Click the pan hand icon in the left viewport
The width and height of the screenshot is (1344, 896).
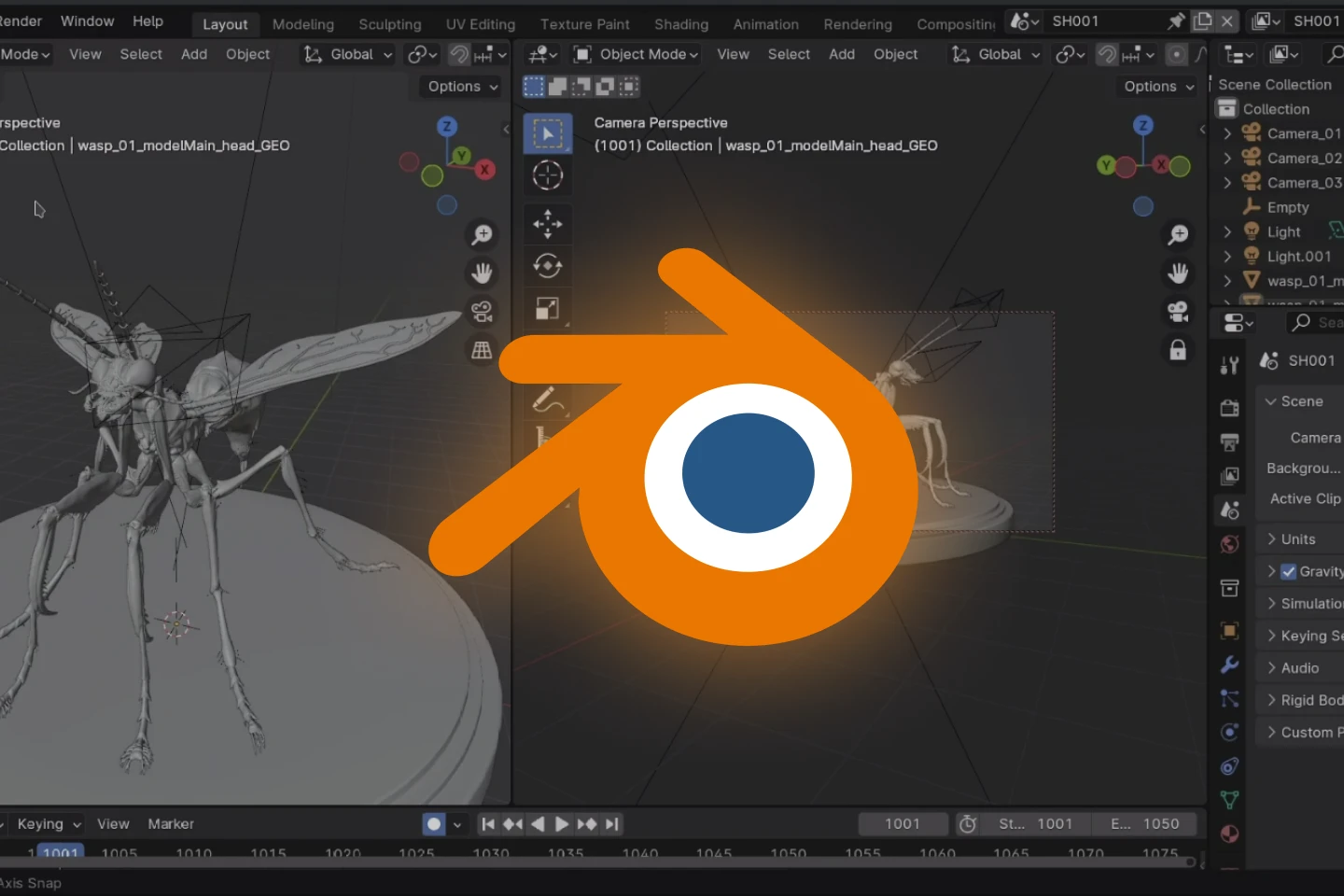tap(482, 273)
